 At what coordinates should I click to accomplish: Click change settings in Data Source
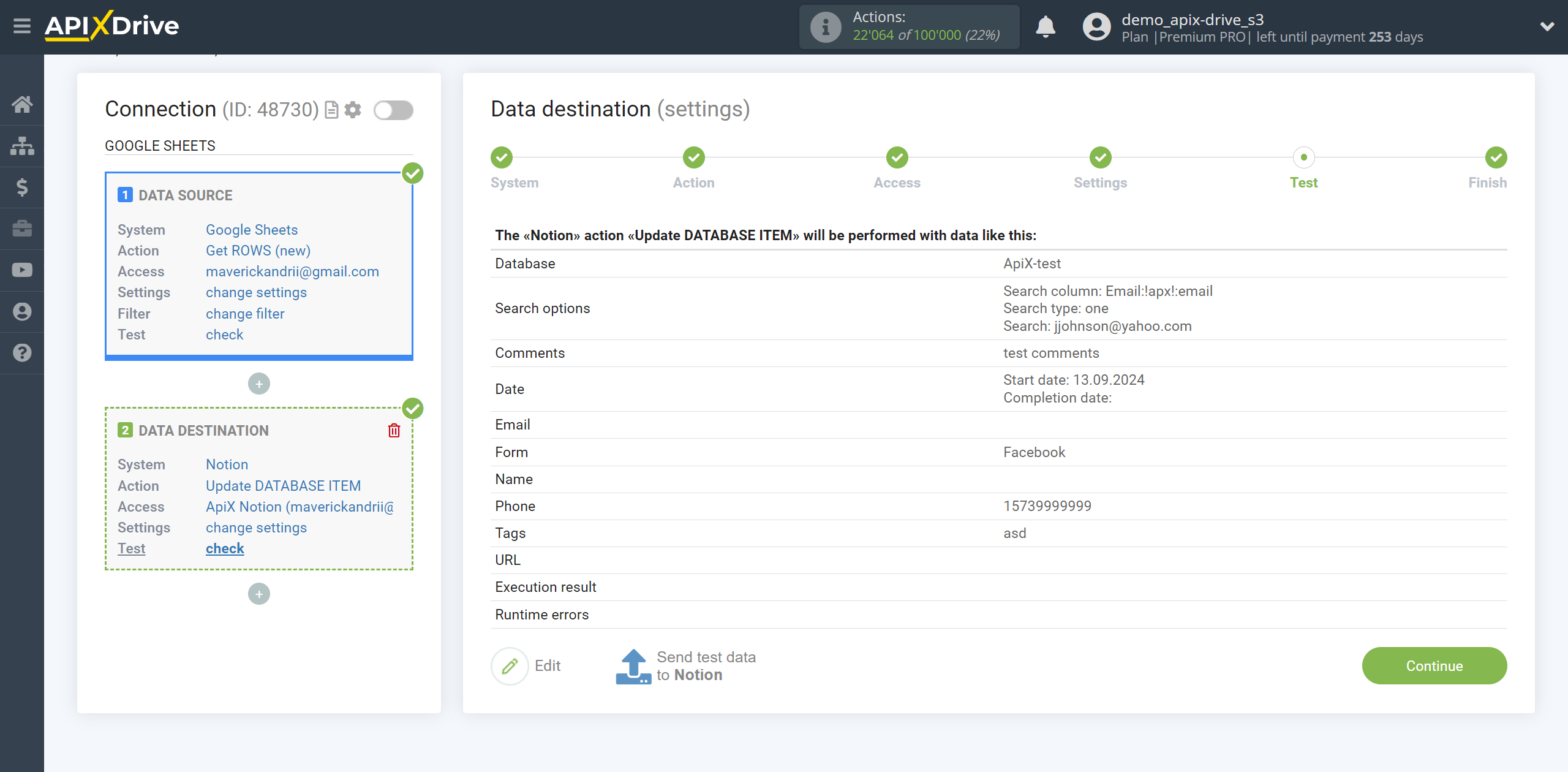click(x=256, y=292)
